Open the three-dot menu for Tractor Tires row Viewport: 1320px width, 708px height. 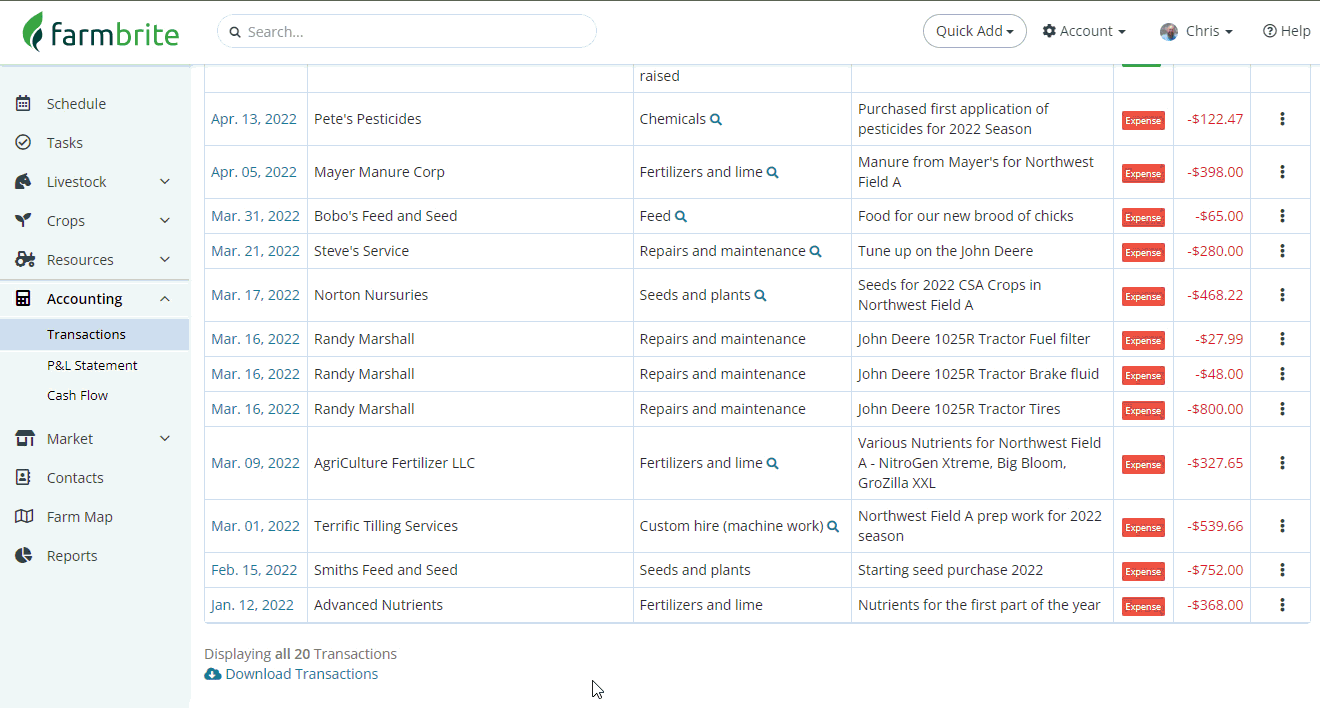coord(1282,409)
